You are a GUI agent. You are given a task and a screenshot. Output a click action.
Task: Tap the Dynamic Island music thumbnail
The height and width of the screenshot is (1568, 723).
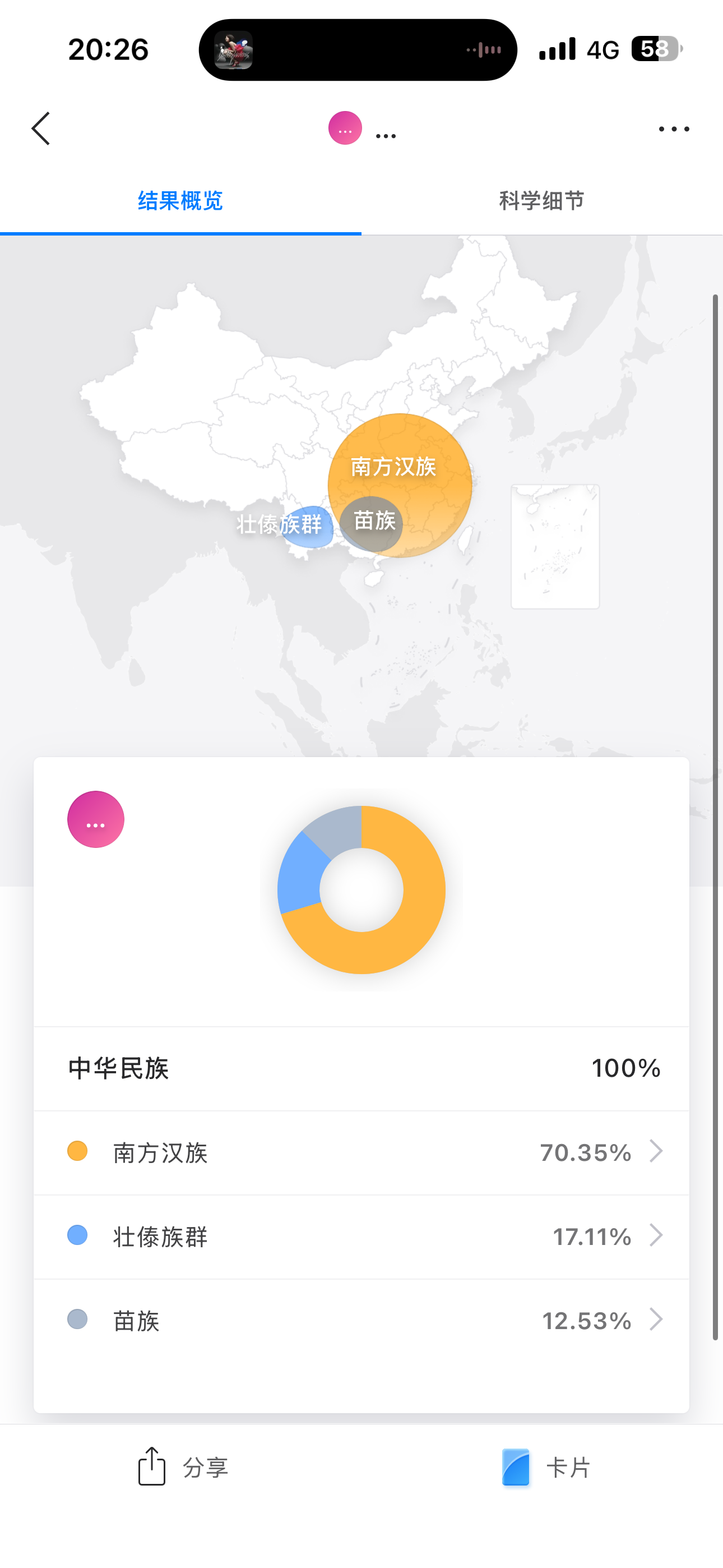[x=234, y=50]
